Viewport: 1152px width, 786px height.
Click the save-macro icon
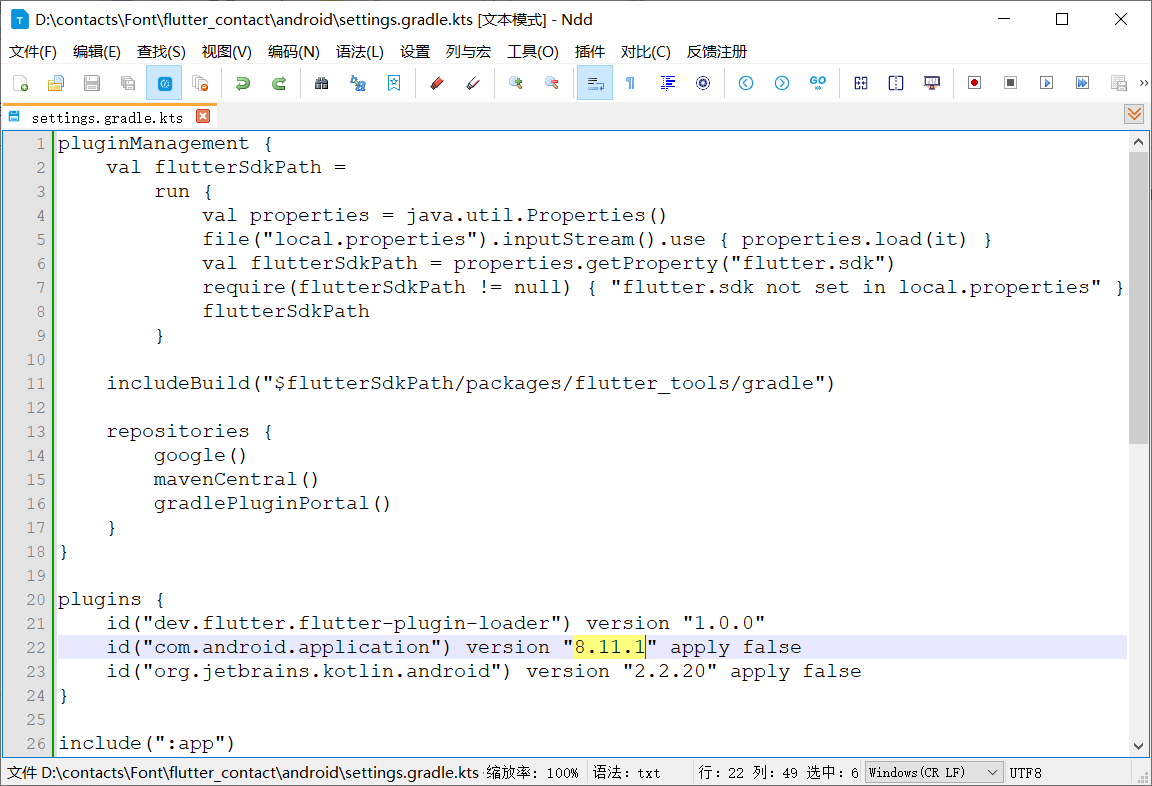pyautogui.click(x=1118, y=83)
